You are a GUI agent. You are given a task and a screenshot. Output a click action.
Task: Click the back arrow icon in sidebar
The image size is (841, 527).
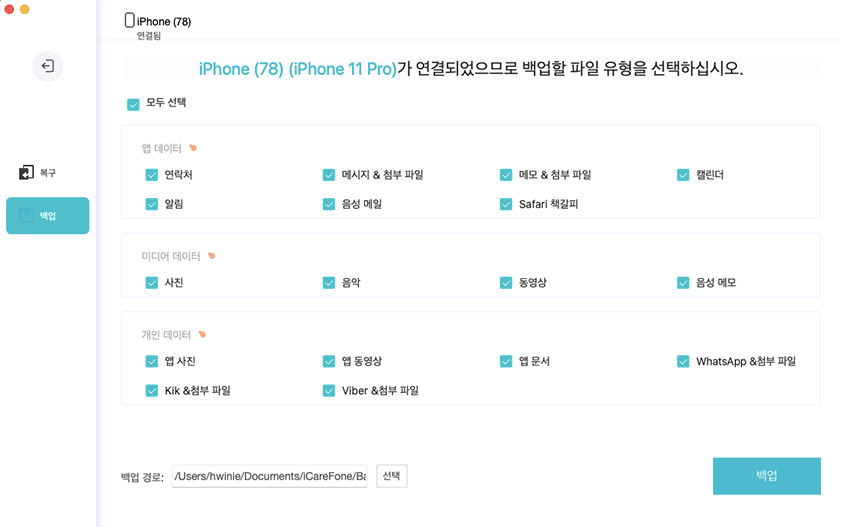click(x=47, y=66)
